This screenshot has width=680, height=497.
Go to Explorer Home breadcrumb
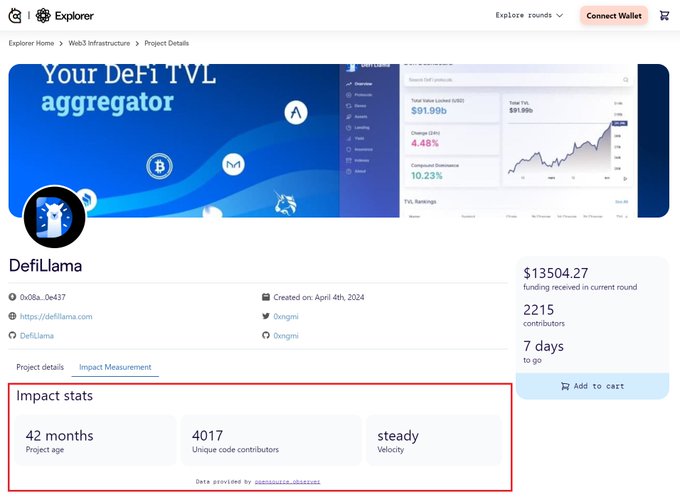click(x=31, y=43)
